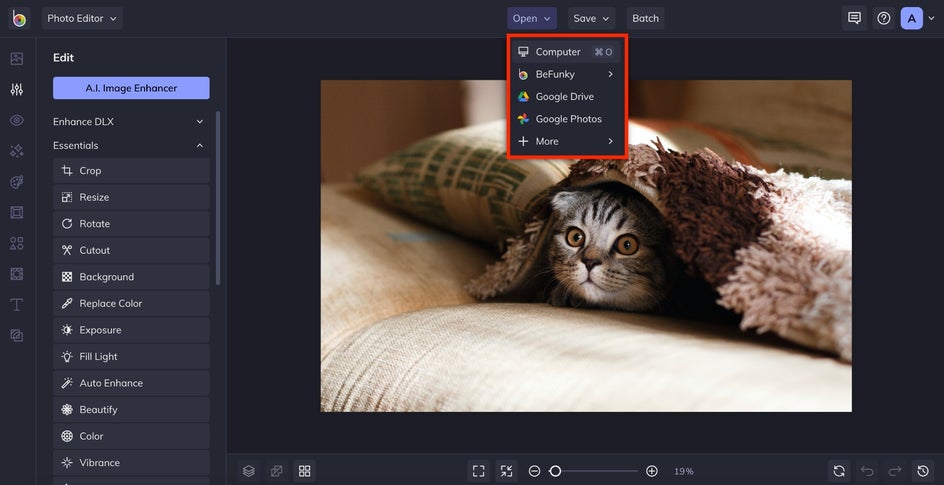Screen dimensions: 944x485
Task: Expand the BeFunky submenu
Action: [566, 74]
